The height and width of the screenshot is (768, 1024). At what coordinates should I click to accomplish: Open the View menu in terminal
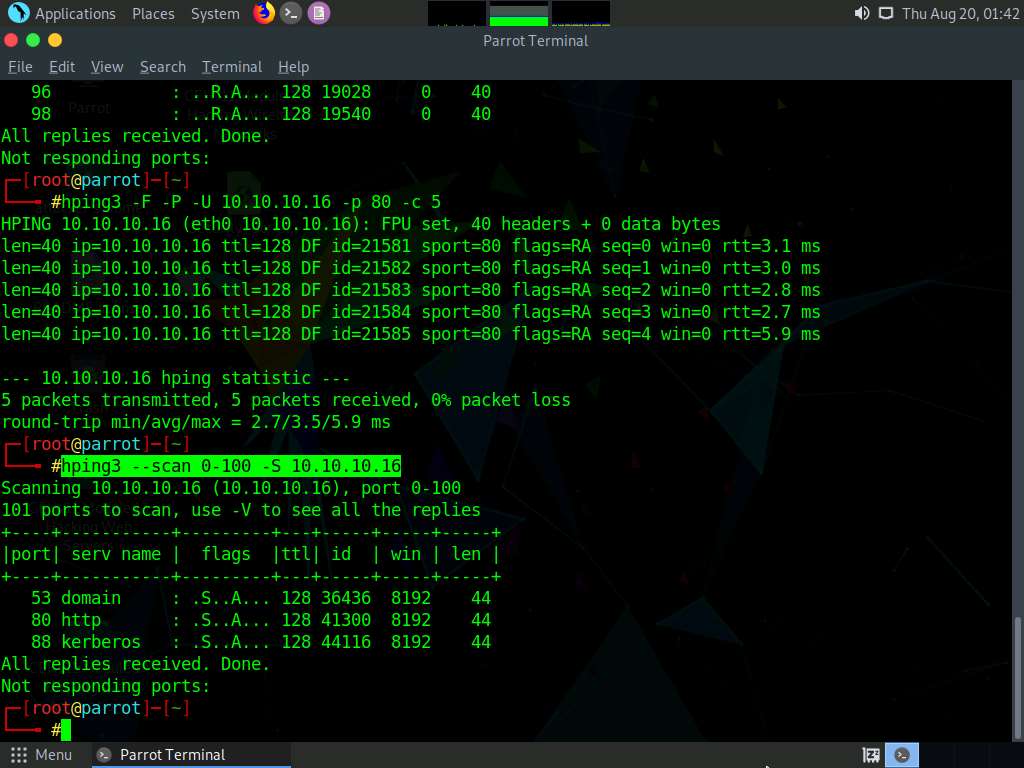tap(107, 67)
